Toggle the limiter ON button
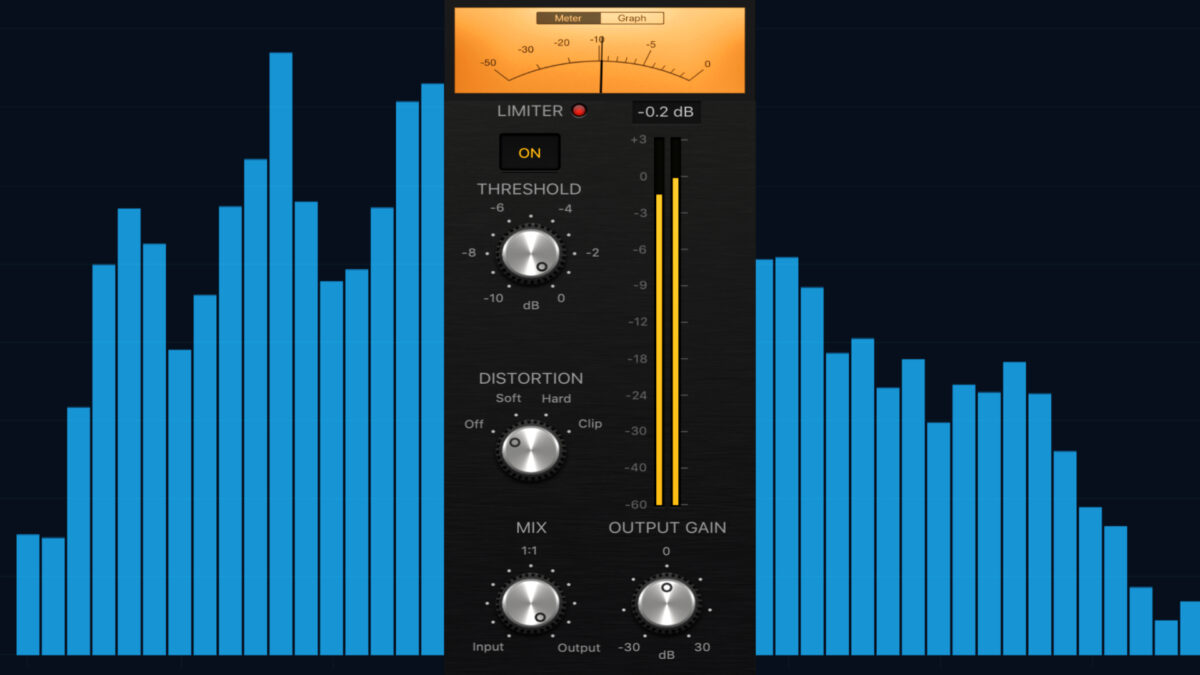Viewport: 1200px width, 675px height. [530, 152]
